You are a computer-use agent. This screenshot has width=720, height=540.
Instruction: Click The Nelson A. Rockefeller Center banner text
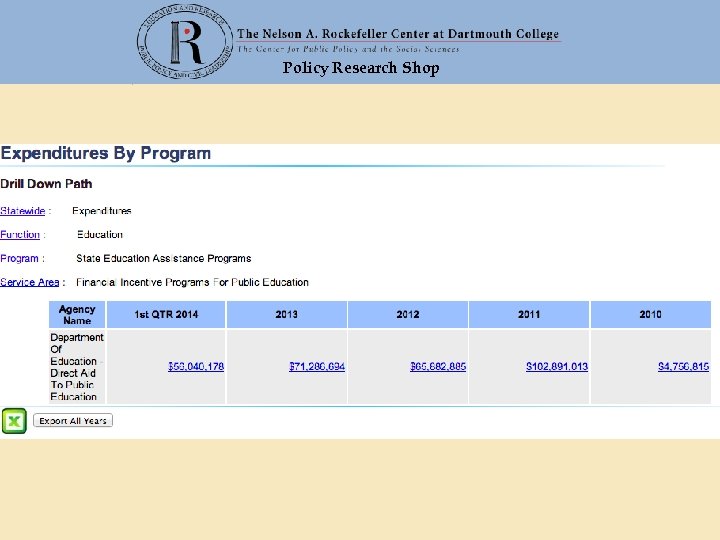398,34
